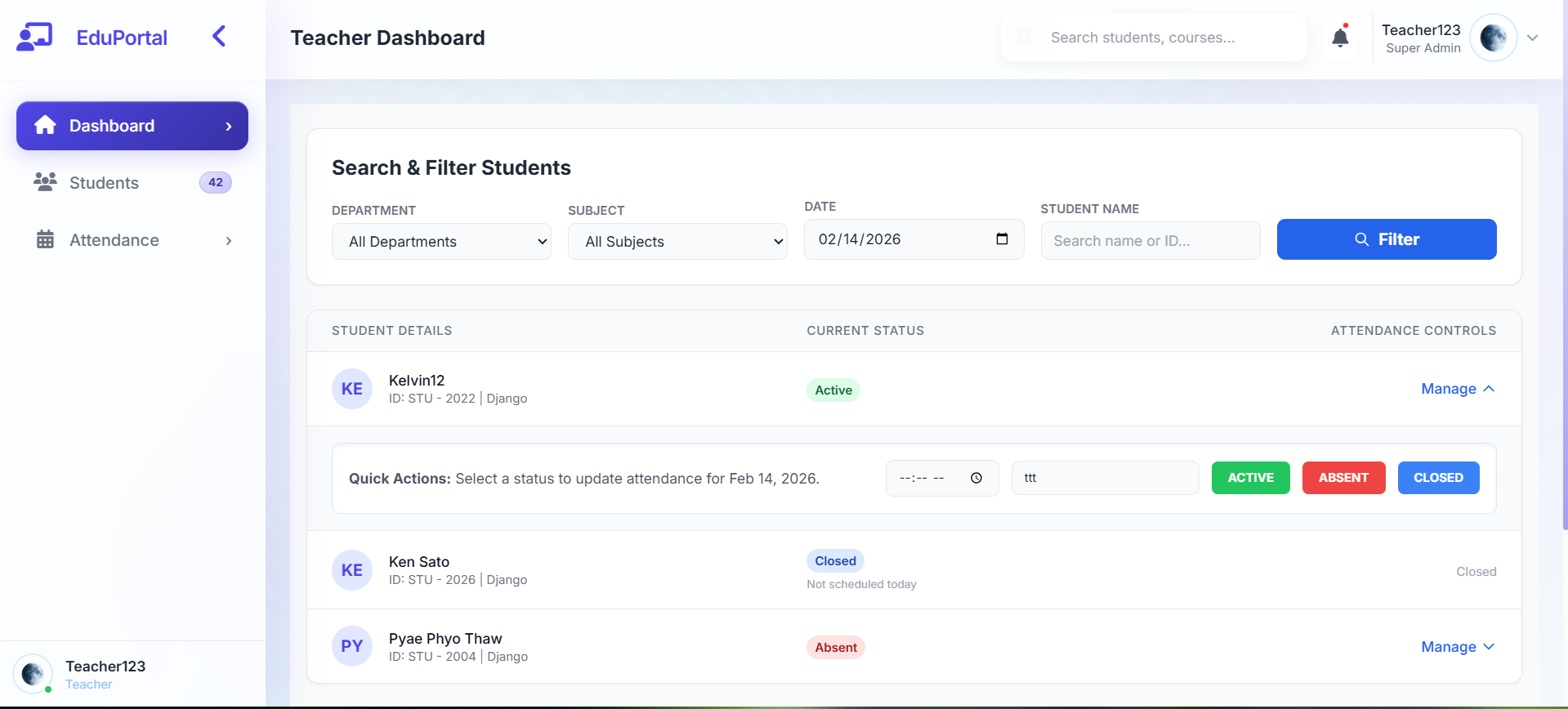
Task: Expand the Attendance submenu chevron
Action: click(x=229, y=241)
